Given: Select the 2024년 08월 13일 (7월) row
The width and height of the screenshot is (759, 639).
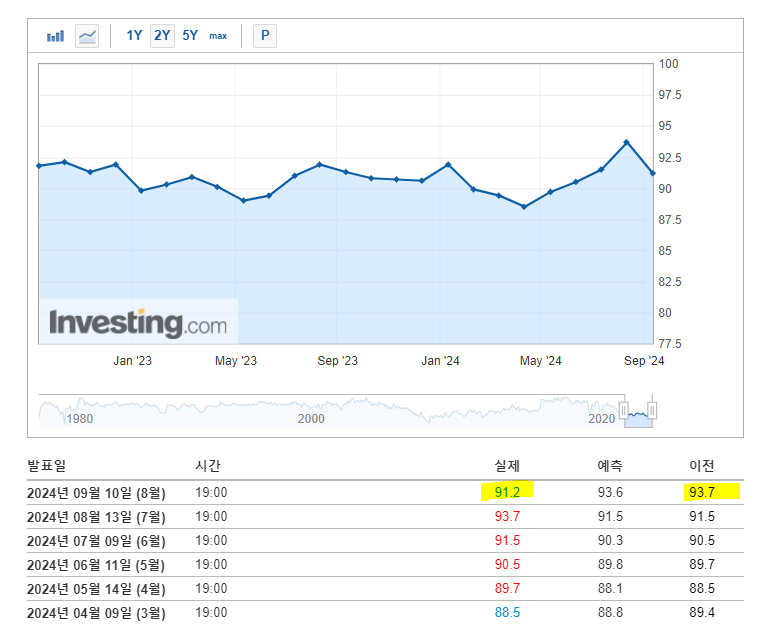Looking at the screenshot, I should pos(96,516).
